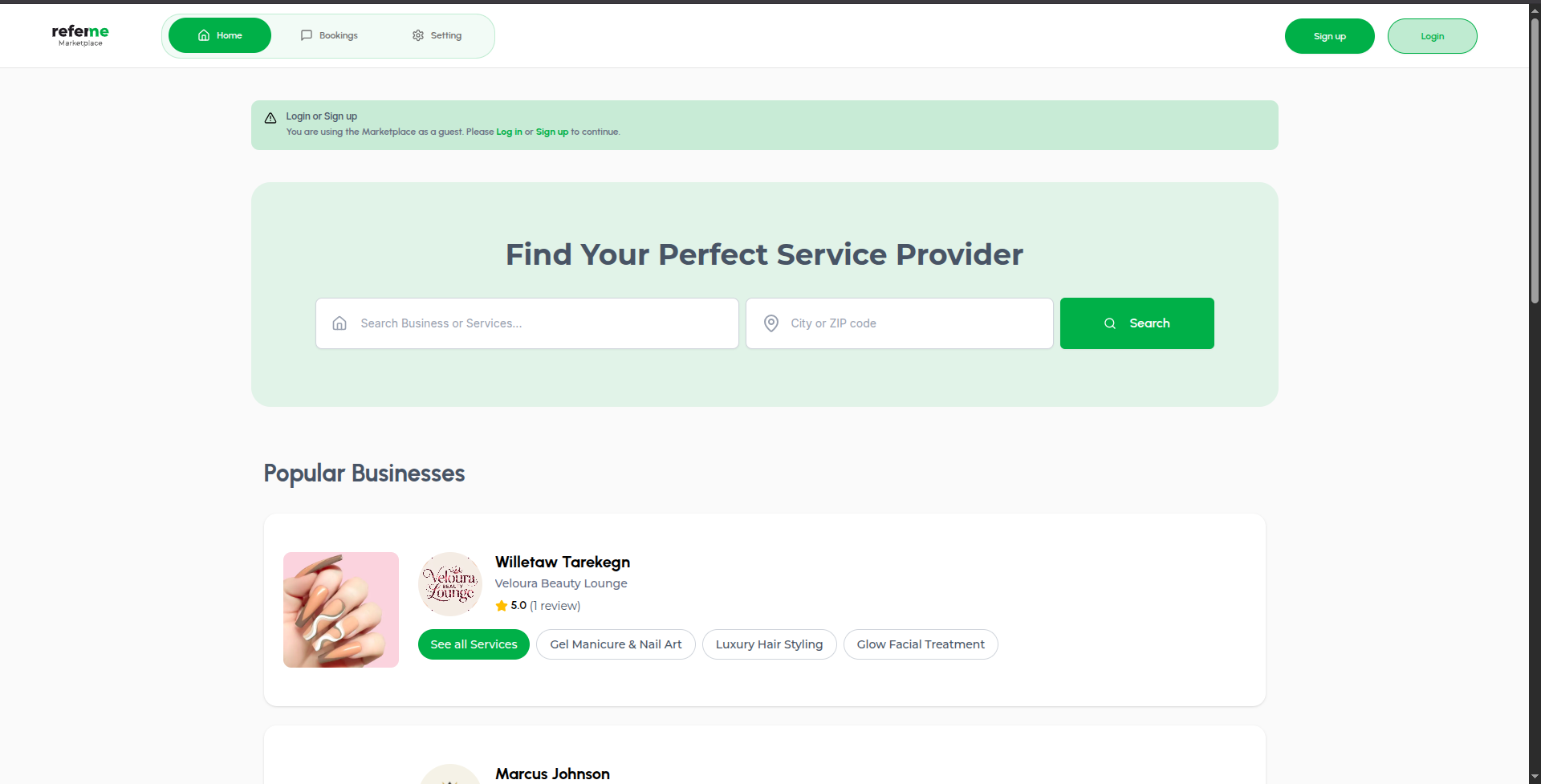The image size is (1541, 784).
Task: Click the green Search button
Action: tap(1136, 323)
